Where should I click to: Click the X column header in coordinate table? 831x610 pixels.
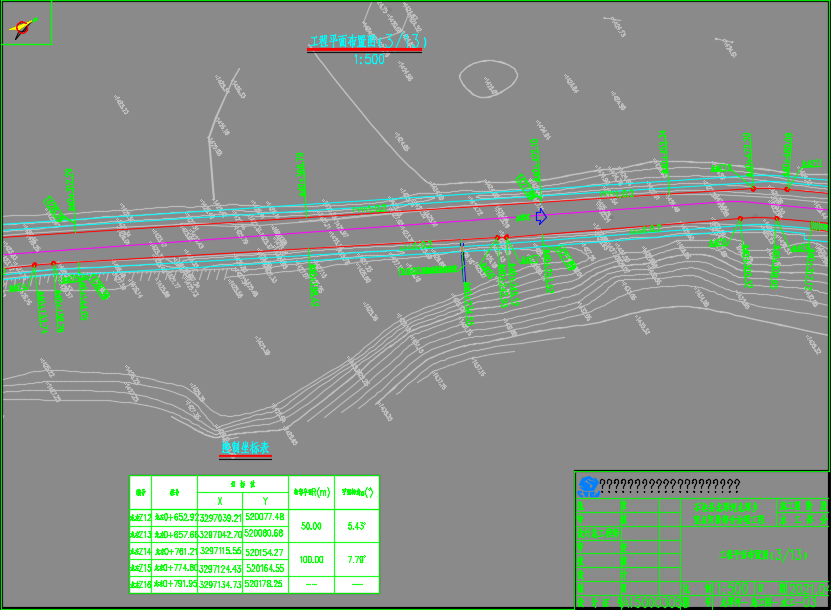pyautogui.click(x=220, y=501)
